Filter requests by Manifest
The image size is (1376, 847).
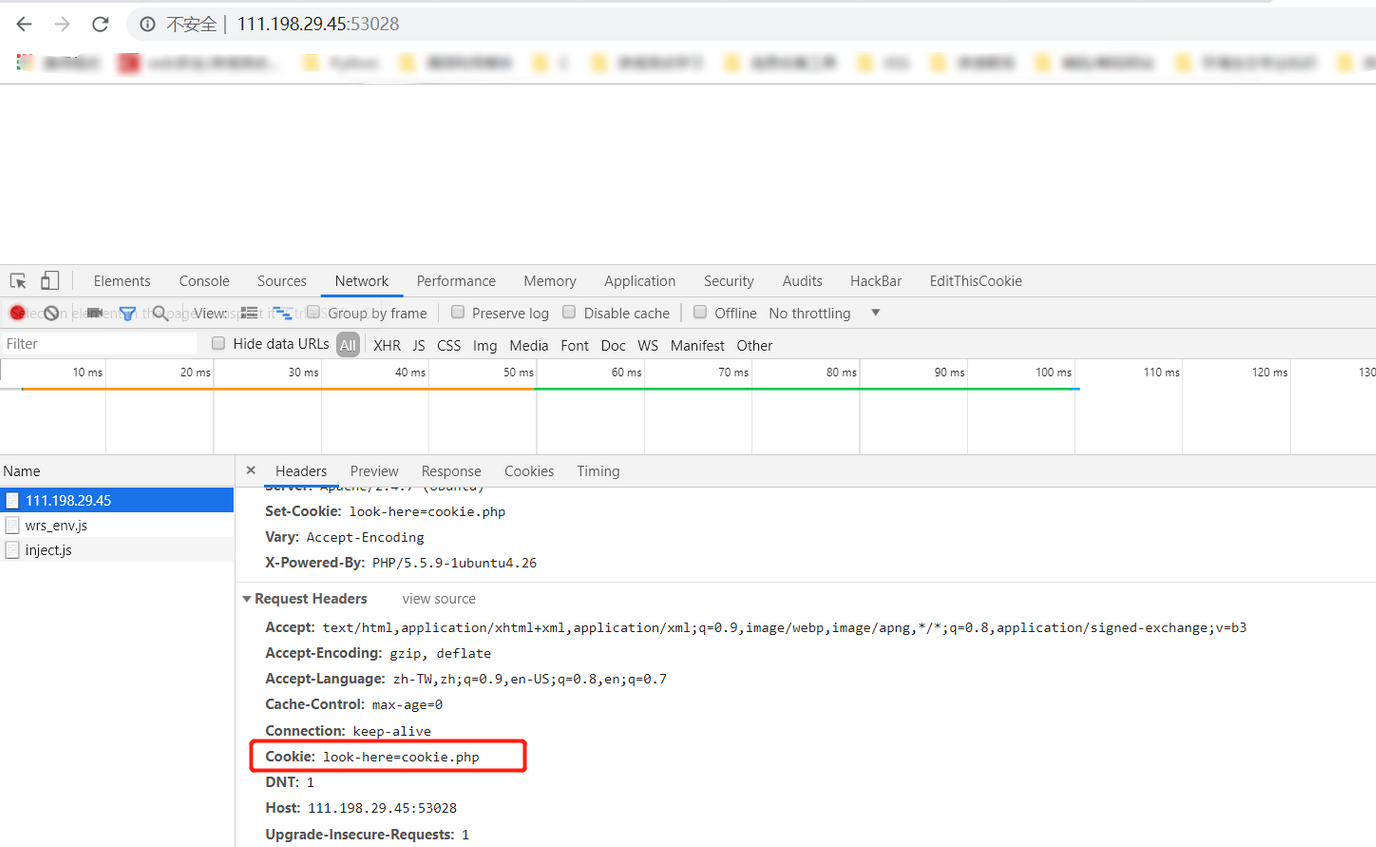tap(697, 345)
